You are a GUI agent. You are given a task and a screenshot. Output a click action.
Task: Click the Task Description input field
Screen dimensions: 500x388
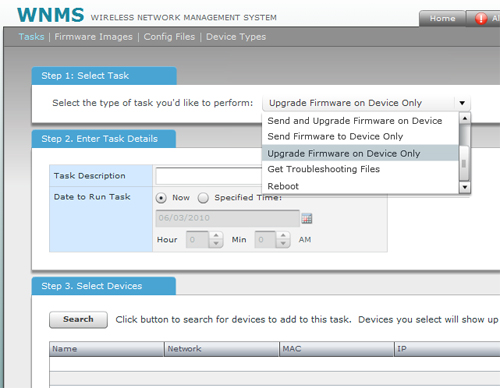(x=209, y=176)
